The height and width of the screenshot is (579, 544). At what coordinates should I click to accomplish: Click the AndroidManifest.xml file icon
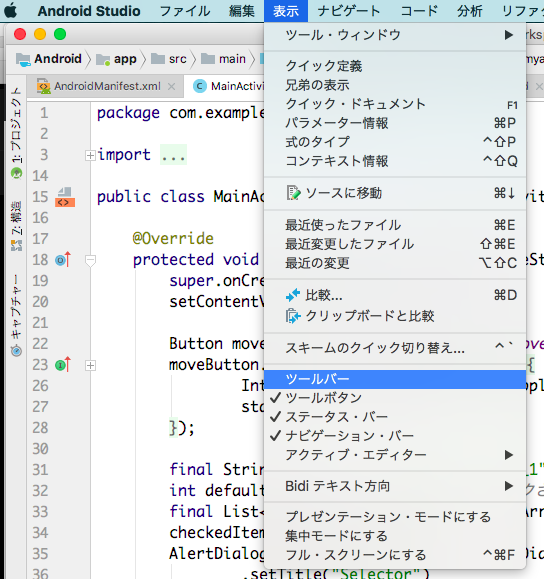click(x=44, y=86)
